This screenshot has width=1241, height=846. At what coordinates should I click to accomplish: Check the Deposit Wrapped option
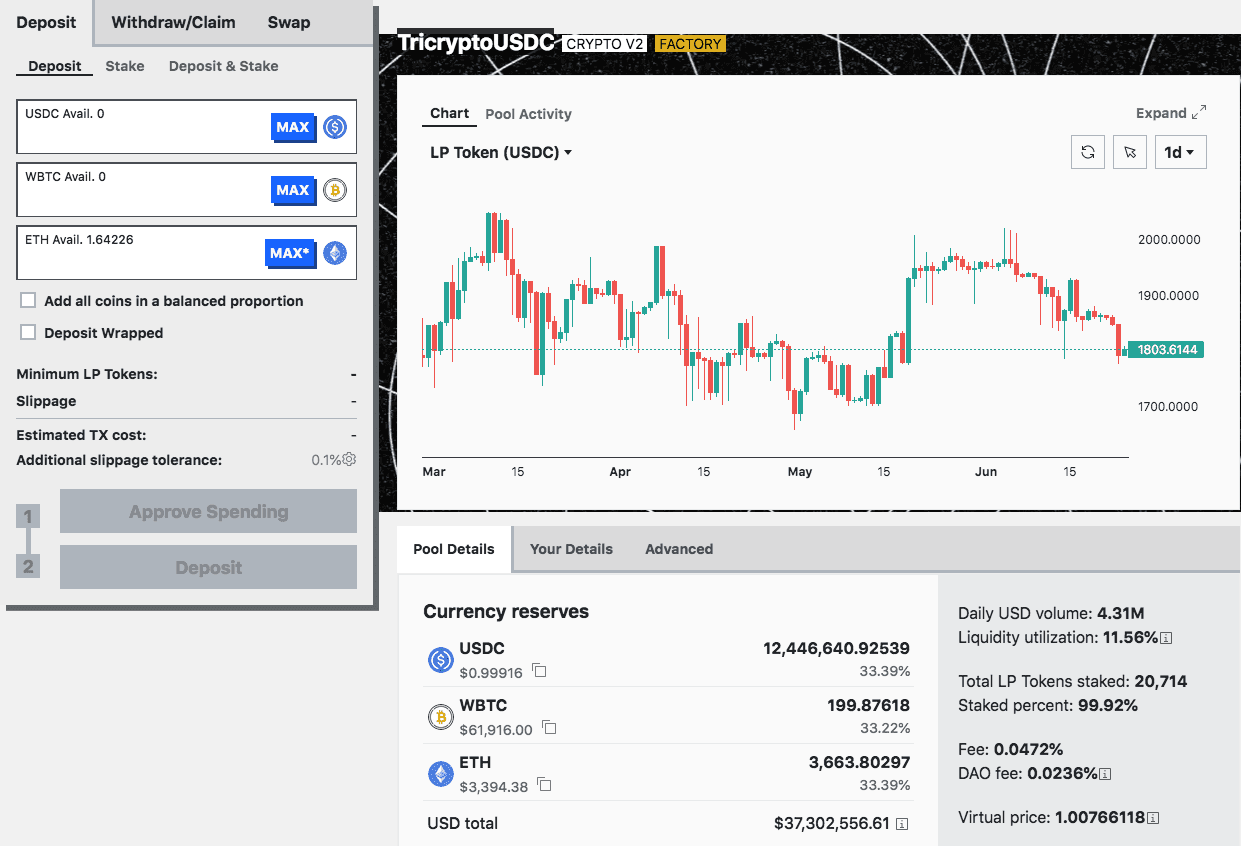pyautogui.click(x=28, y=333)
